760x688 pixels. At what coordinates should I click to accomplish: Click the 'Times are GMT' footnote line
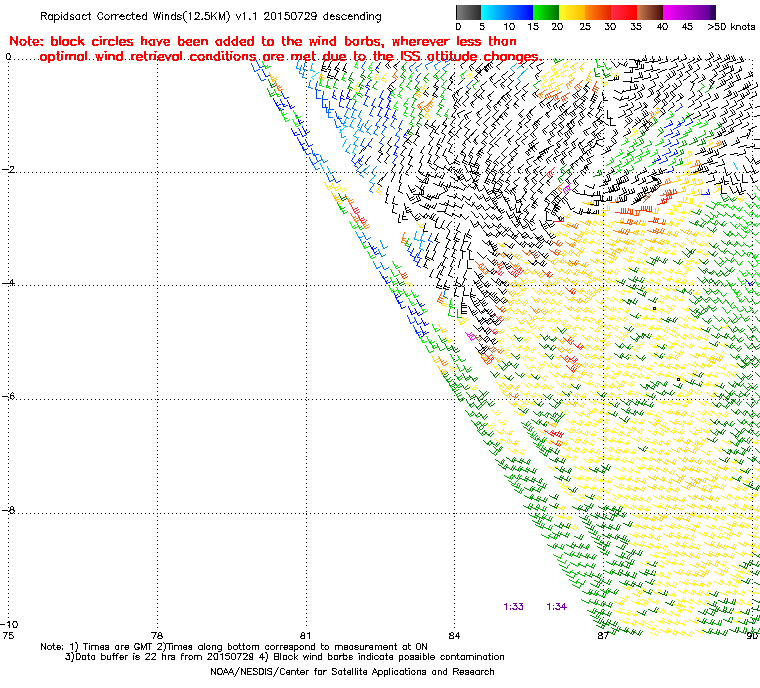point(234,647)
